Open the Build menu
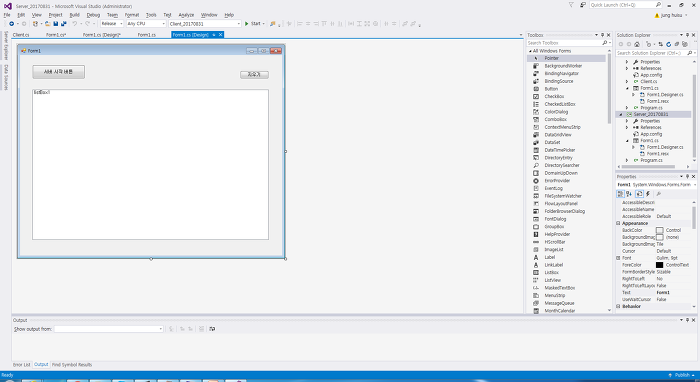 (75, 15)
